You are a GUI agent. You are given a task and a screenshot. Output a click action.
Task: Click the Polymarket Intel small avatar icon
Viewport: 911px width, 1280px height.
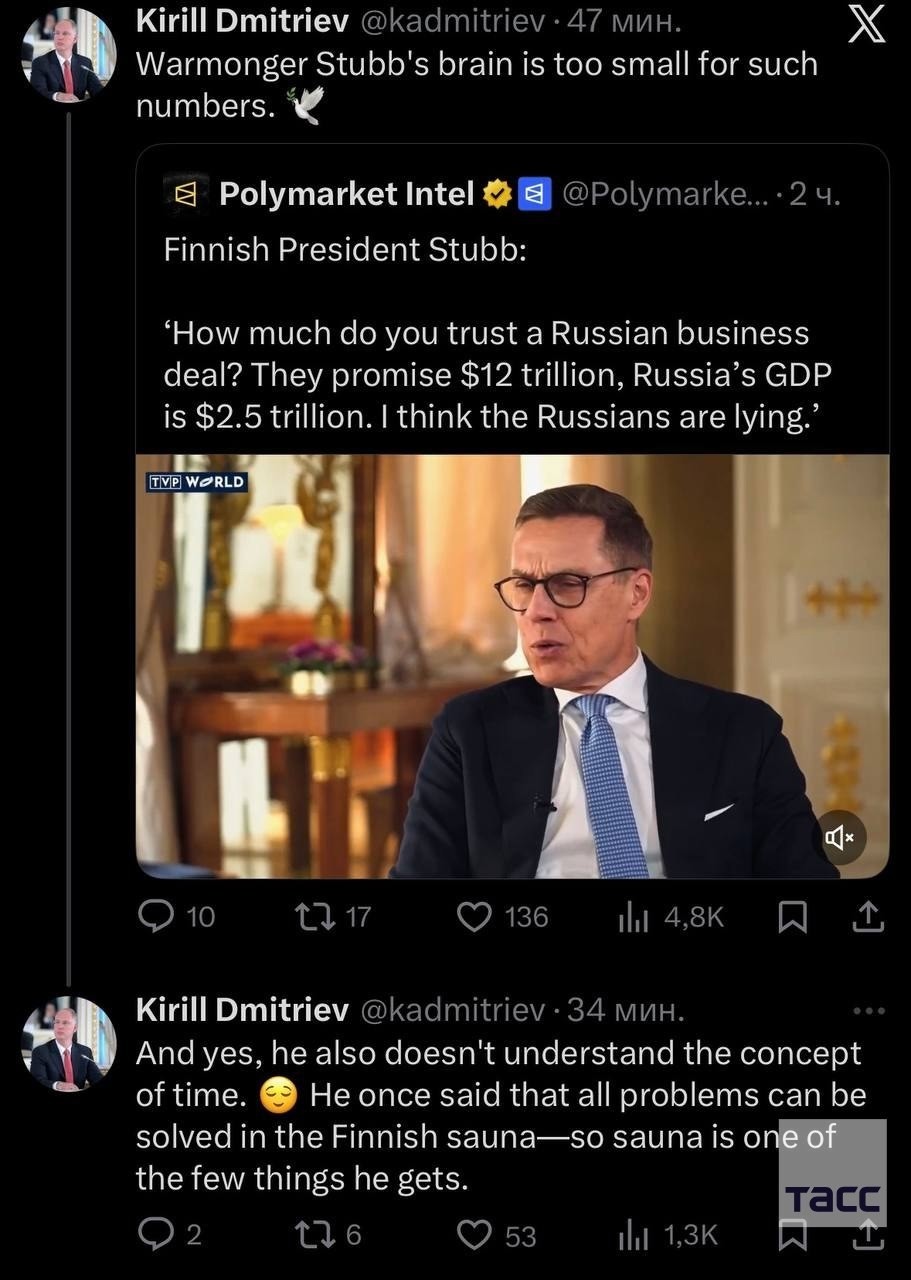pyautogui.click(x=186, y=194)
